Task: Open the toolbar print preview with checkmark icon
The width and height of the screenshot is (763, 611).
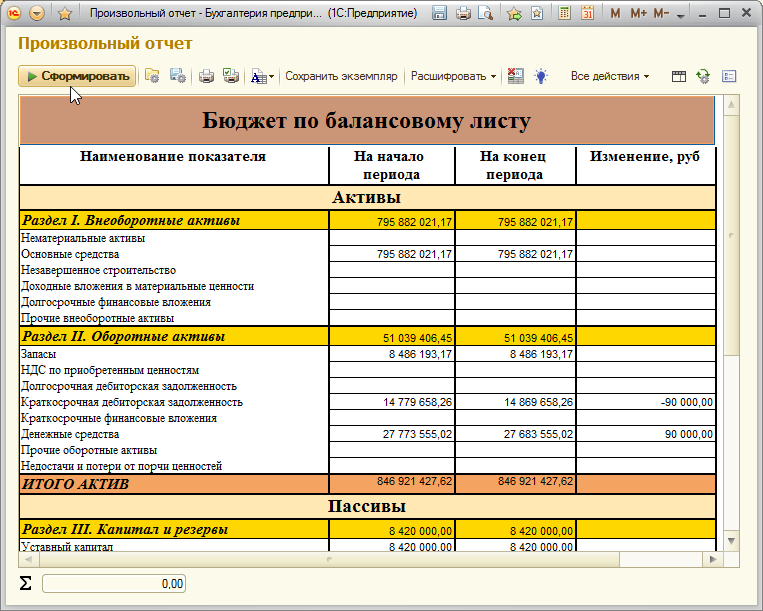Action: click(231, 76)
